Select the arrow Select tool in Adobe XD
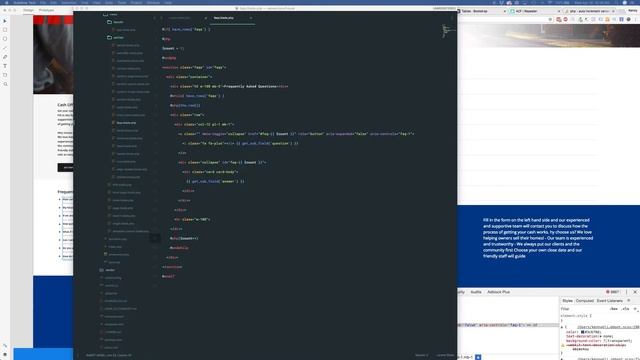The image size is (640, 360). click(5, 21)
